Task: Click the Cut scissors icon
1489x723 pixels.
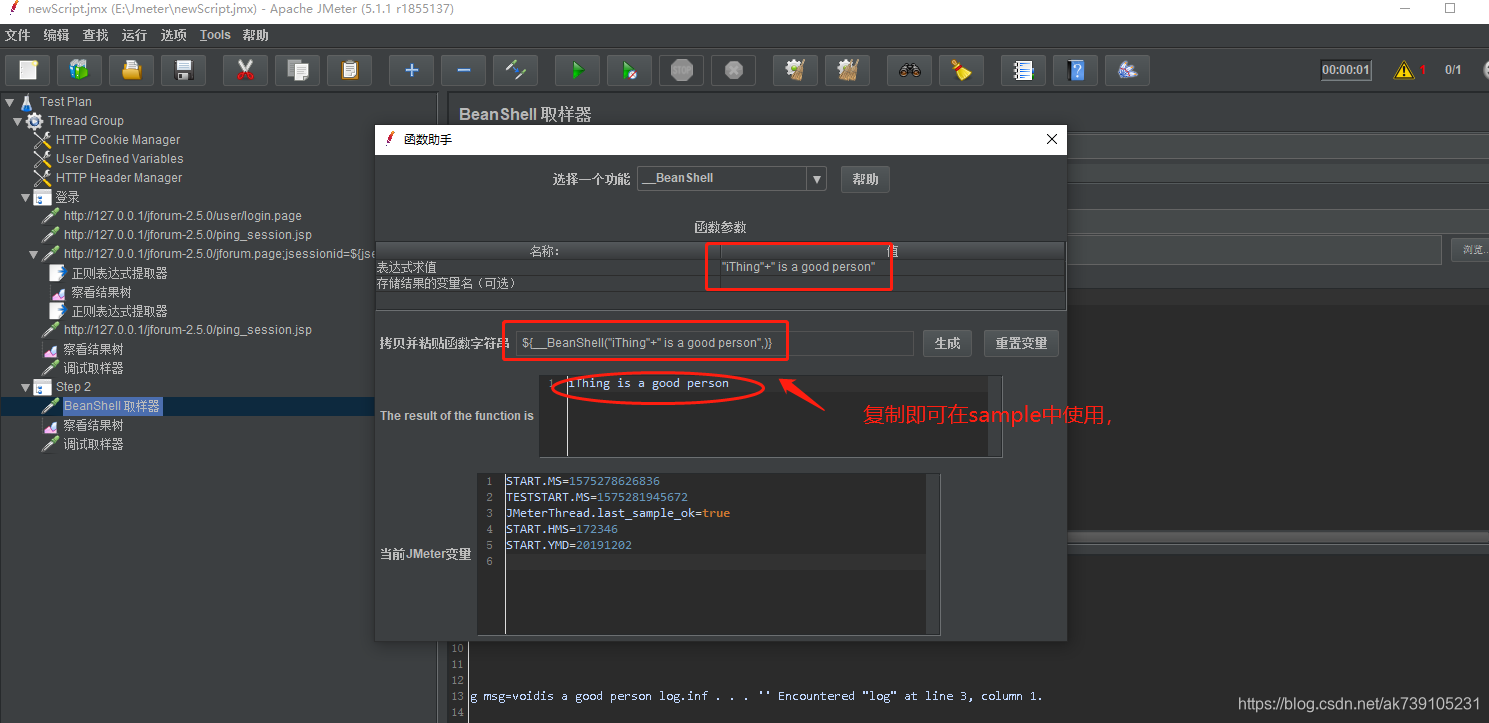Action: click(x=245, y=70)
